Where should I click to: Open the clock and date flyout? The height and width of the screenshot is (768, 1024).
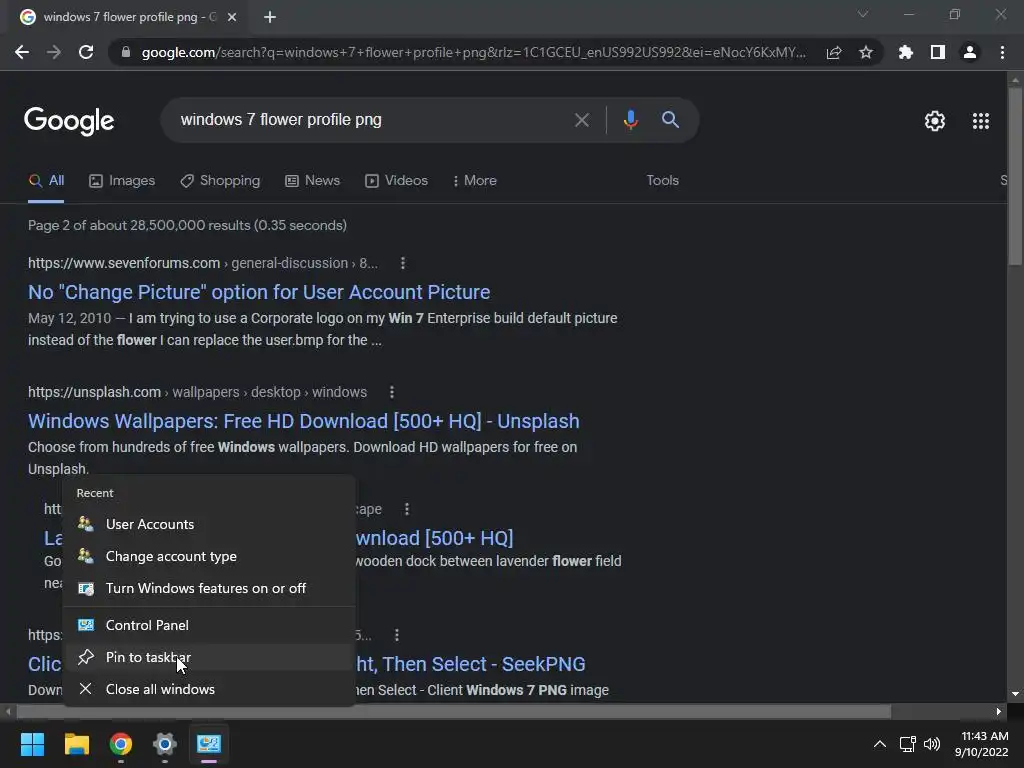click(982, 744)
